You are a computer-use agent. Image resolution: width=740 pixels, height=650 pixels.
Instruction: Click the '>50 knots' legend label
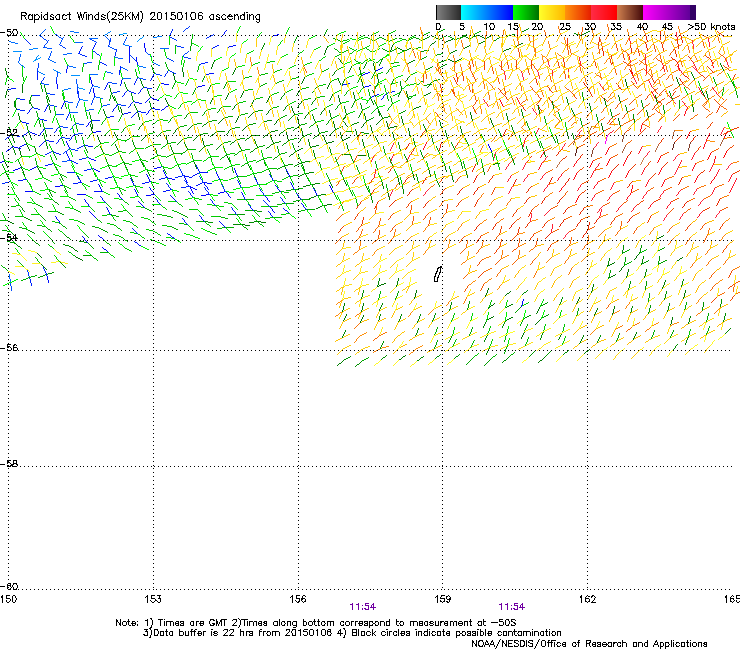[711, 27]
